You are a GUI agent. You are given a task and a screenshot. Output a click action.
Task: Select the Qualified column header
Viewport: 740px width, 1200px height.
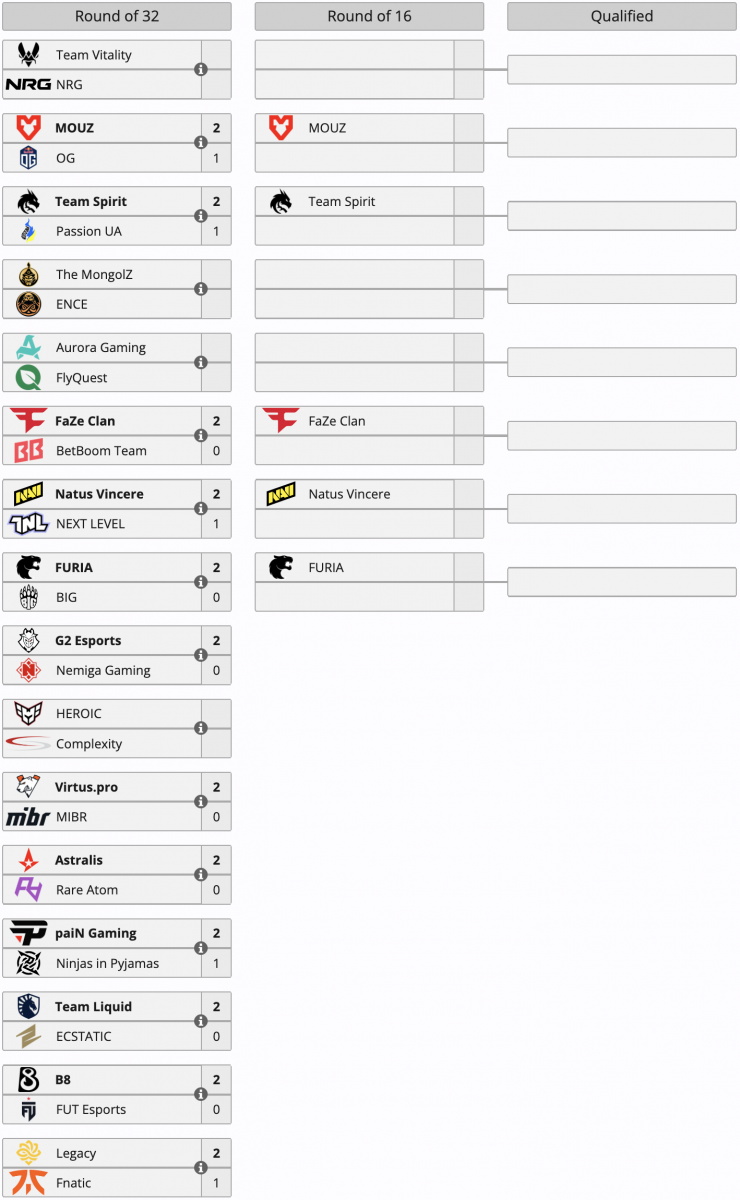[x=622, y=16]
